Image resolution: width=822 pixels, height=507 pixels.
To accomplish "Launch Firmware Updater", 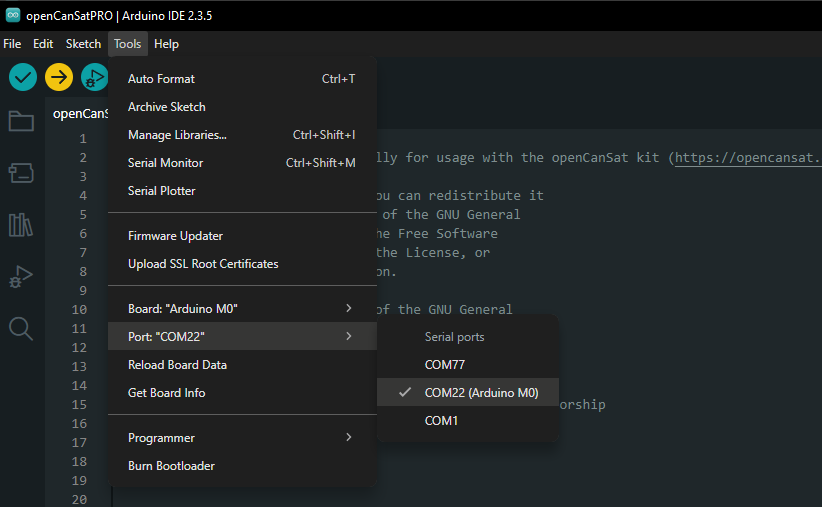I will coord(242,236).
